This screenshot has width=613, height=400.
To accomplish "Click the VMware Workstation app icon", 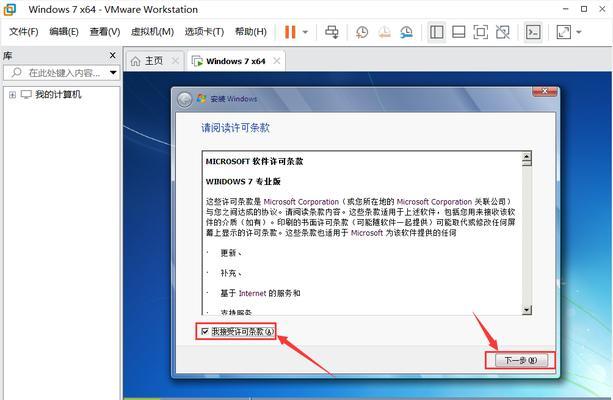I will (10, 9).
